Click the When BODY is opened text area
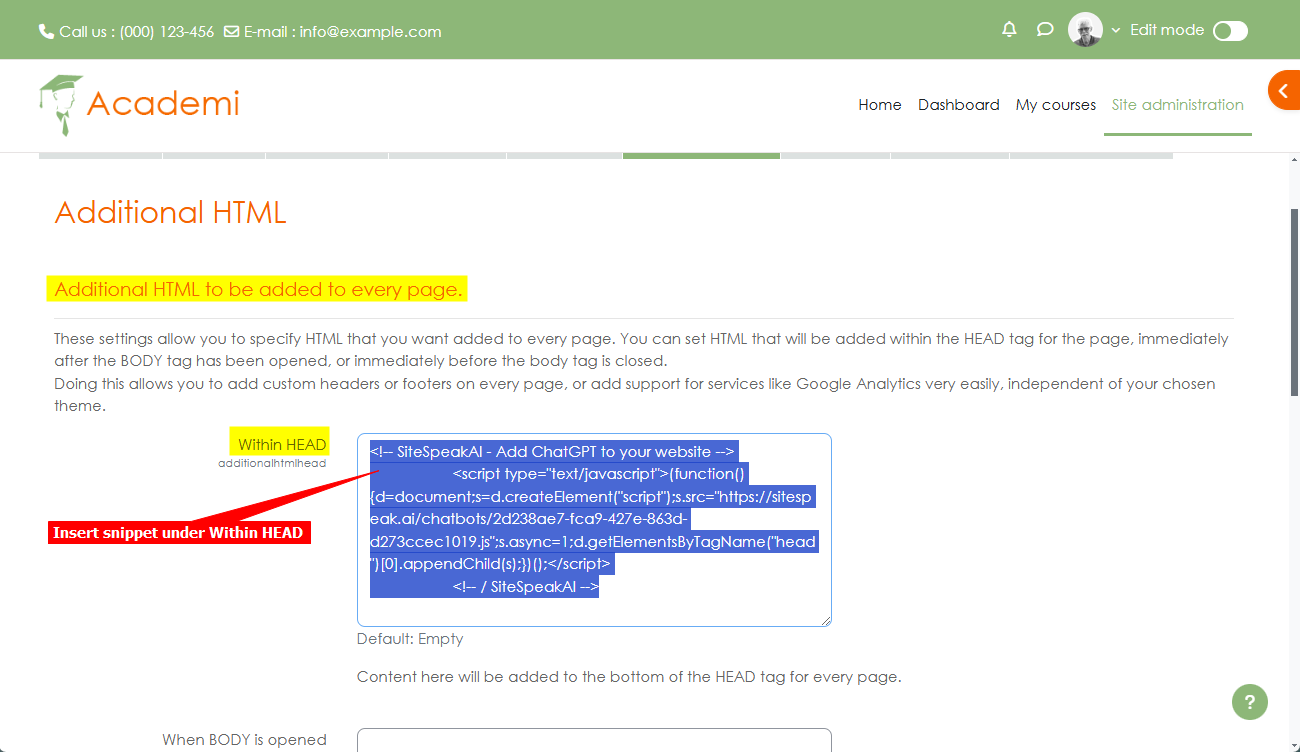This screenshot has width=1300, height=752. click(594, 740)
